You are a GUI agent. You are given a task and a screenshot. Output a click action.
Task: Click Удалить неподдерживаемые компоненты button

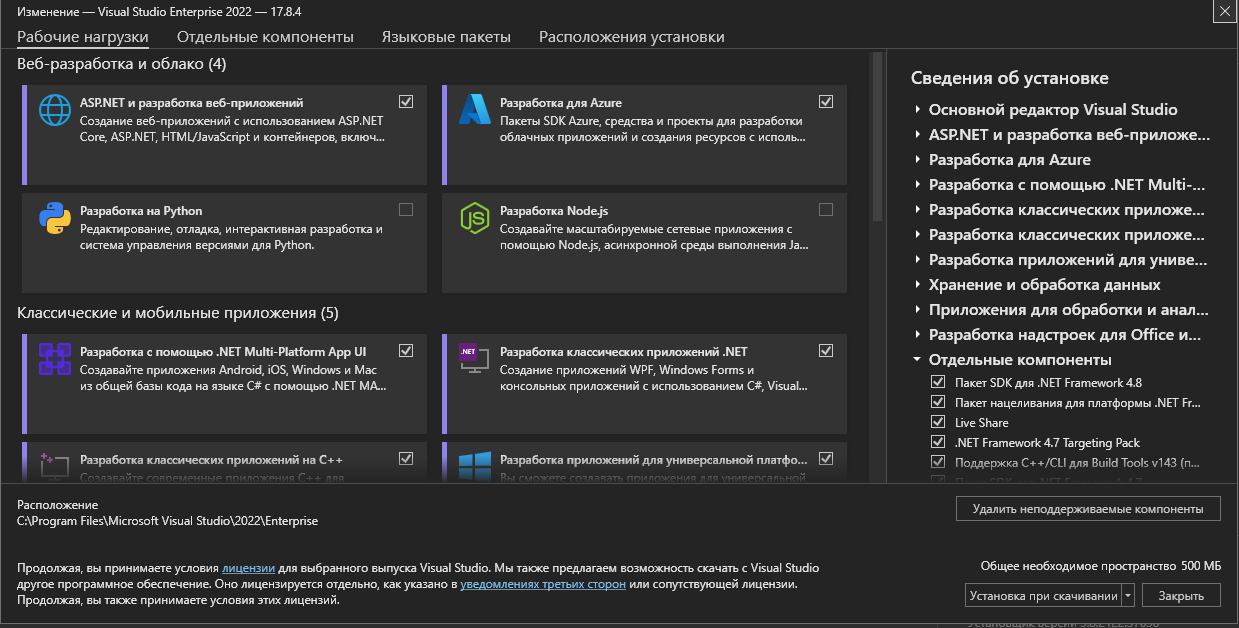point(1088,509)
